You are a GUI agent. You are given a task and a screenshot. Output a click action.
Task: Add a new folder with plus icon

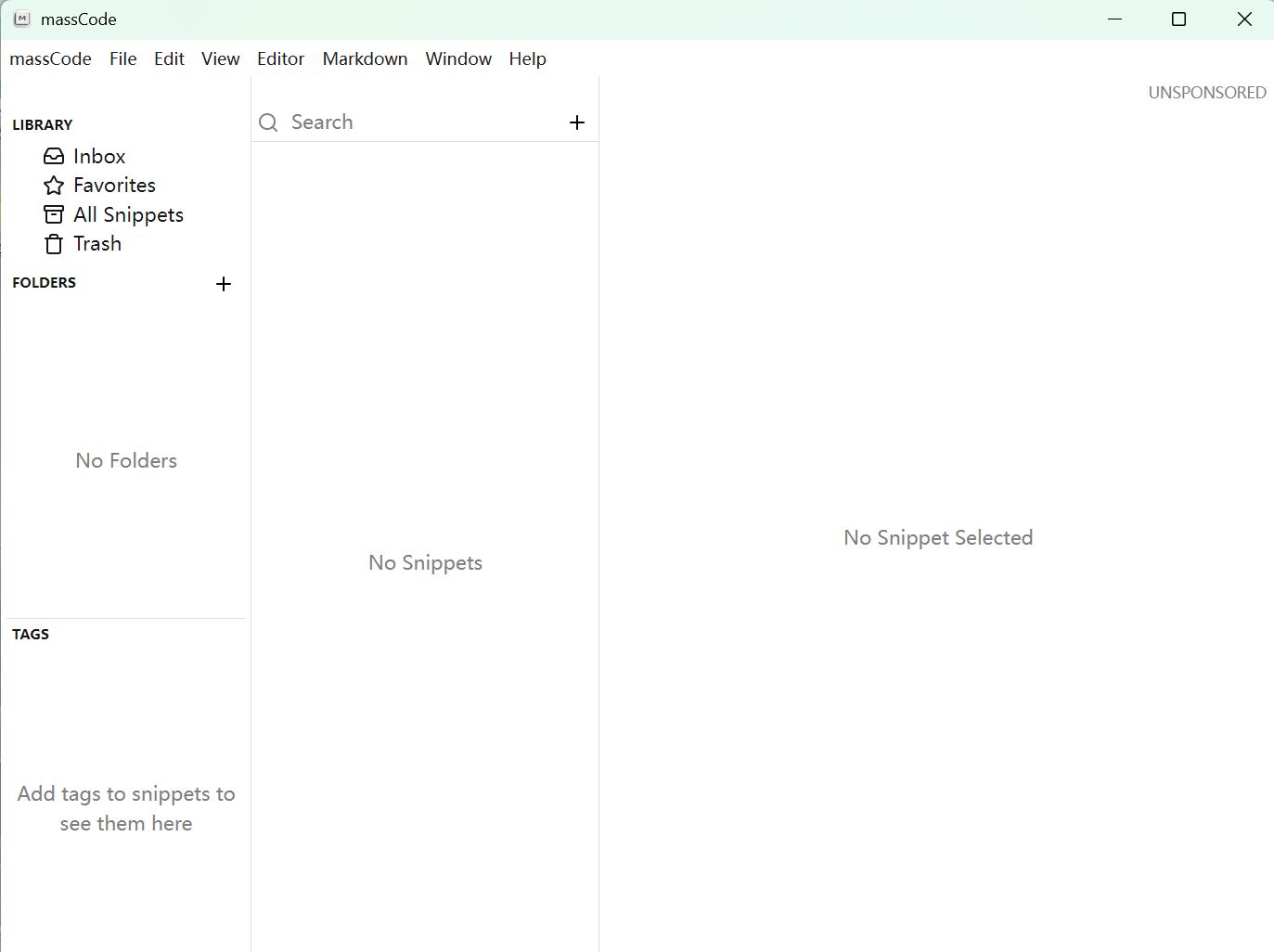224,284
